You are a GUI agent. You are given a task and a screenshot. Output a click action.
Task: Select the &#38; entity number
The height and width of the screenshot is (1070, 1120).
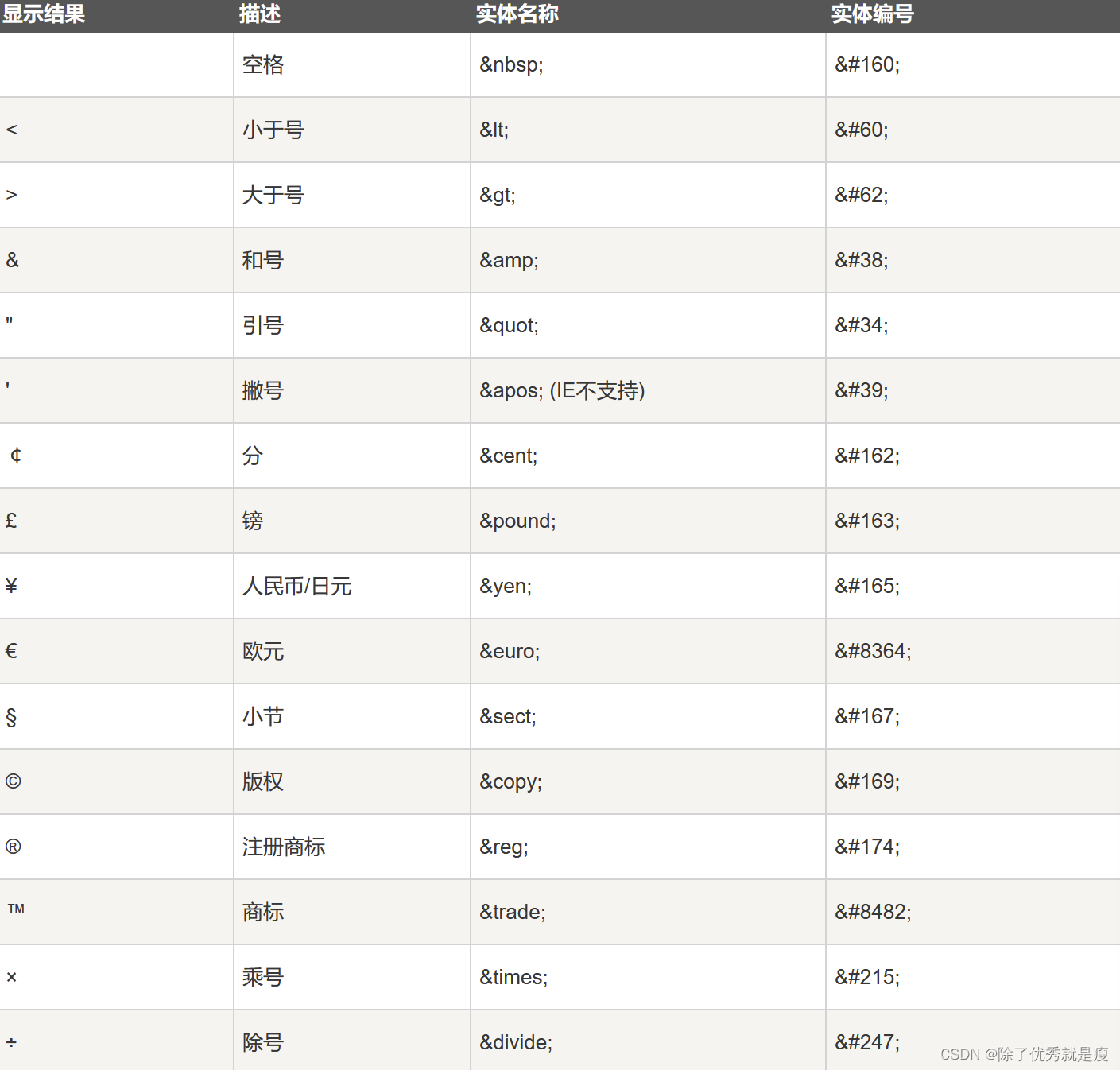pos(862,260)
